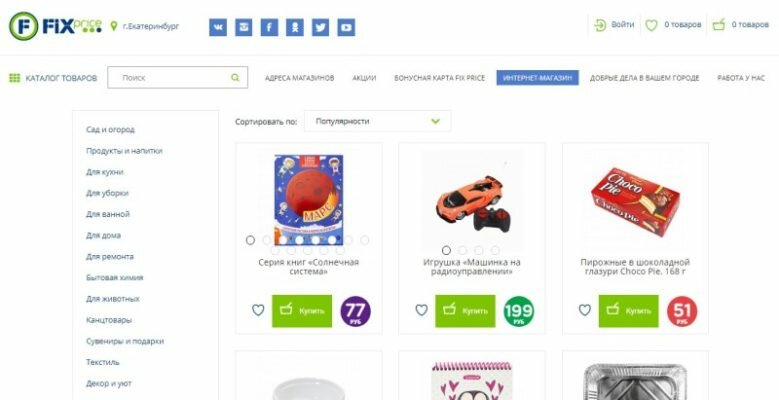Viewport: 779px width, 400px height.
Task: Open the Twitter social icon
Action: (320, 27)
